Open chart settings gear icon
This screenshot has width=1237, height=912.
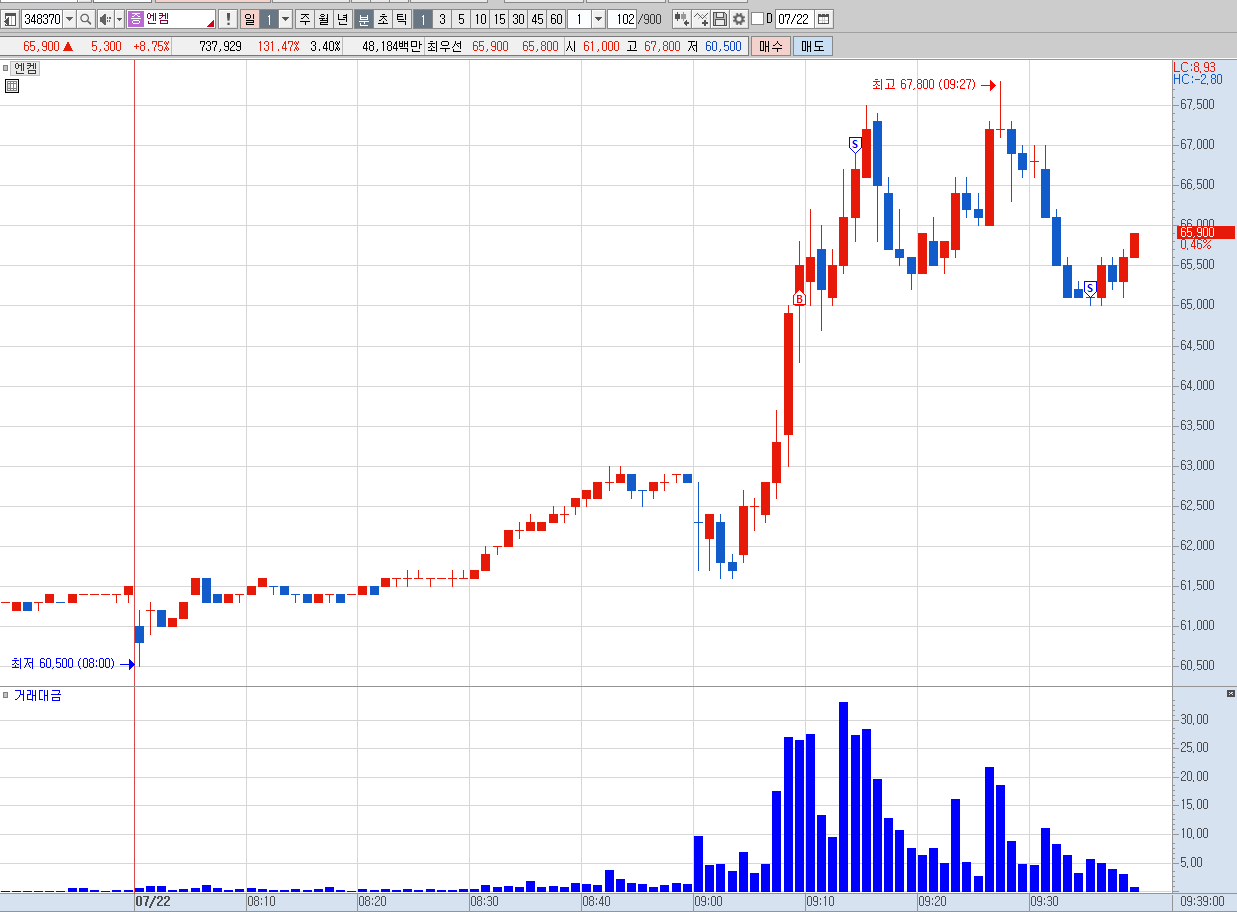pos(739,19)
